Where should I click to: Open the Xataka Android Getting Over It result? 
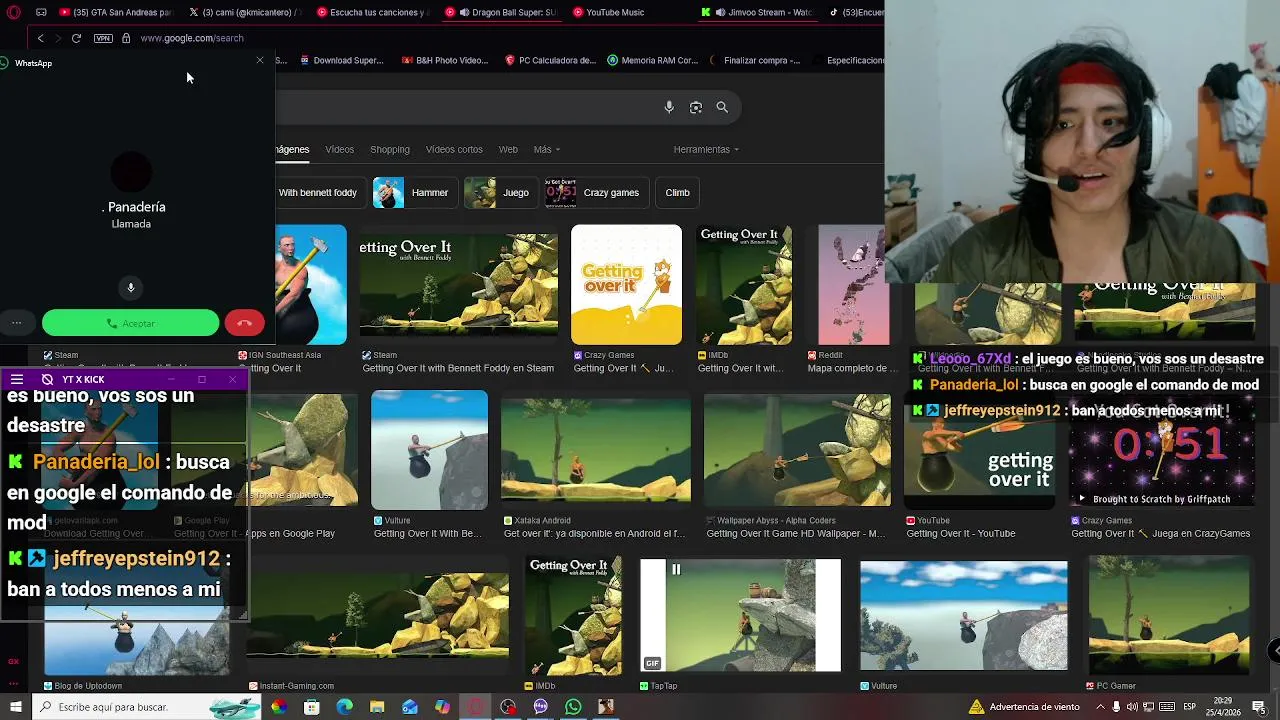(x=595, y=450)
